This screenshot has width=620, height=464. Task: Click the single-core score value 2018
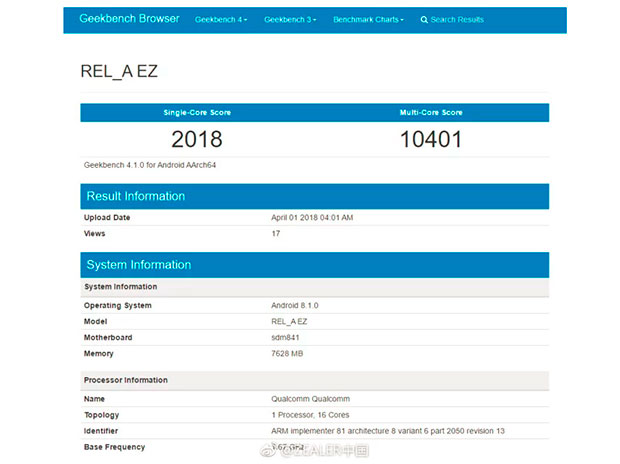coord(197,139)
